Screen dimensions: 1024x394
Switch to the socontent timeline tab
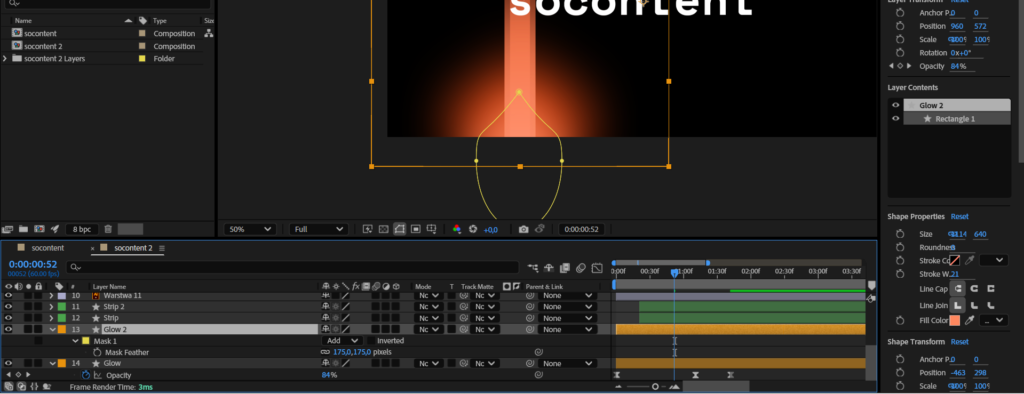pos(48,248)
